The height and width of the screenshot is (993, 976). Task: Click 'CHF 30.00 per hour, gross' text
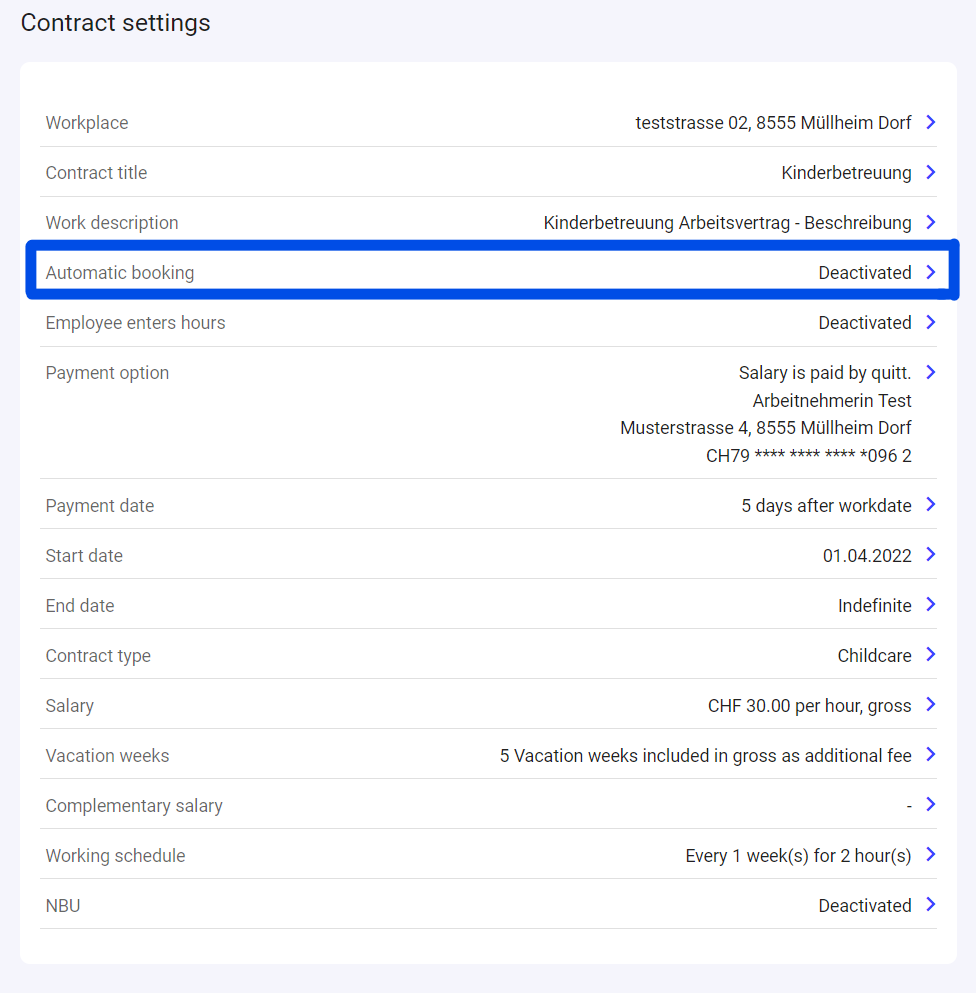(x=809, y=706)
